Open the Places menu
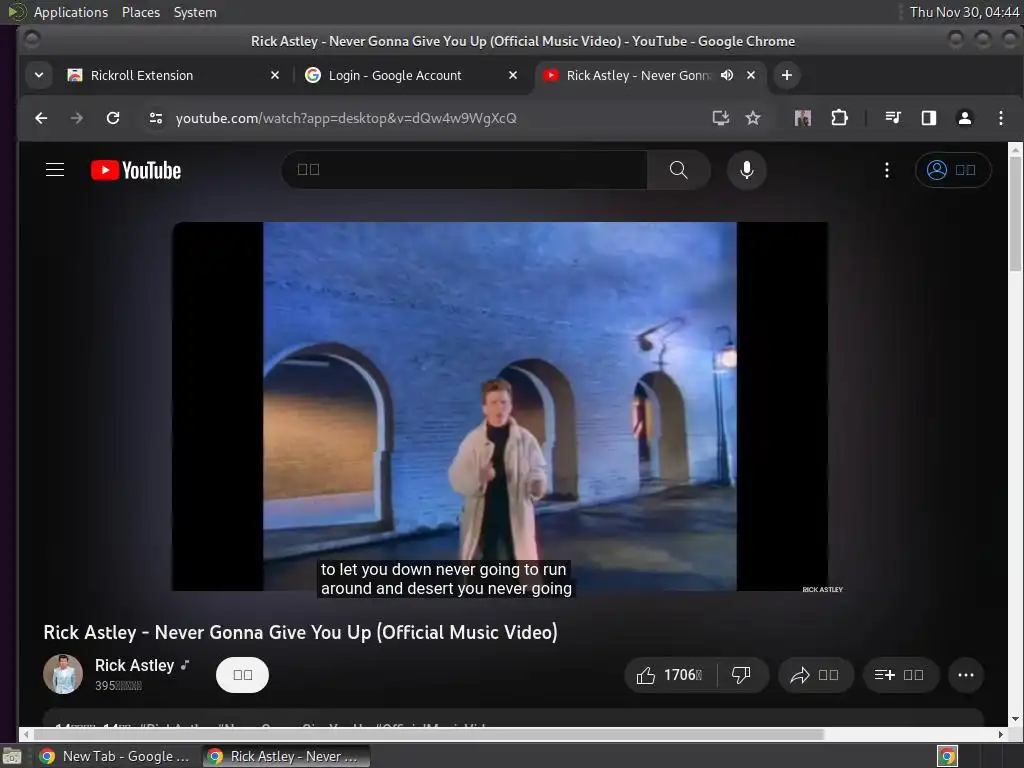Screen dimensions: 1024x768 141,12
